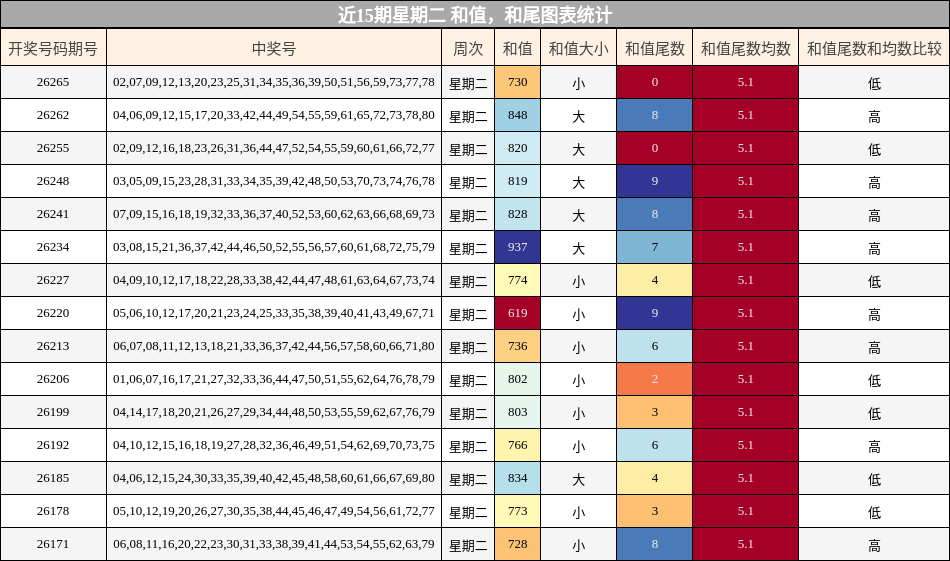Screen dimensions: 950x561
Task: Click winning numbers starting 04,10,12,15
Action: (x=274, y=445)
